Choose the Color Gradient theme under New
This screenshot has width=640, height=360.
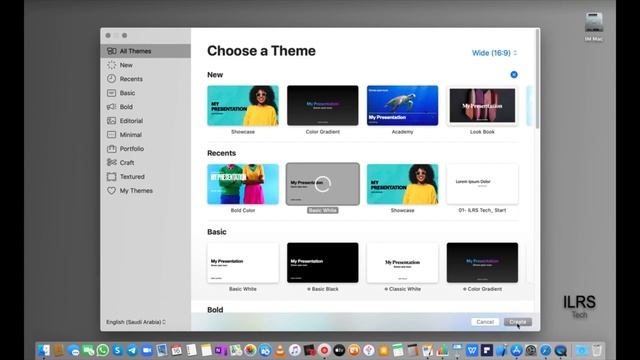pyautogui.click(x=322, y=105)
